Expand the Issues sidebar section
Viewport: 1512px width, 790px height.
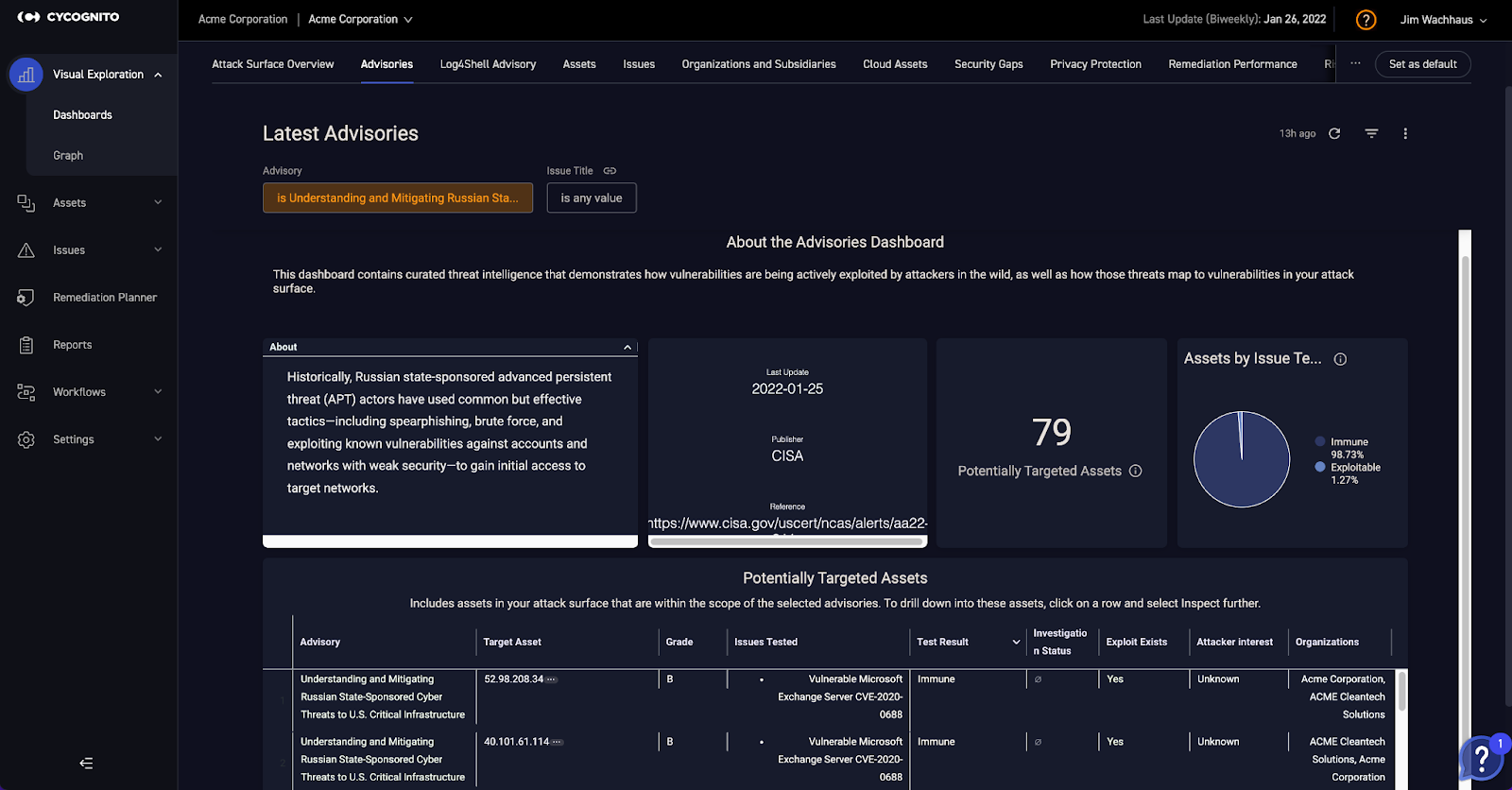[158, 249]
